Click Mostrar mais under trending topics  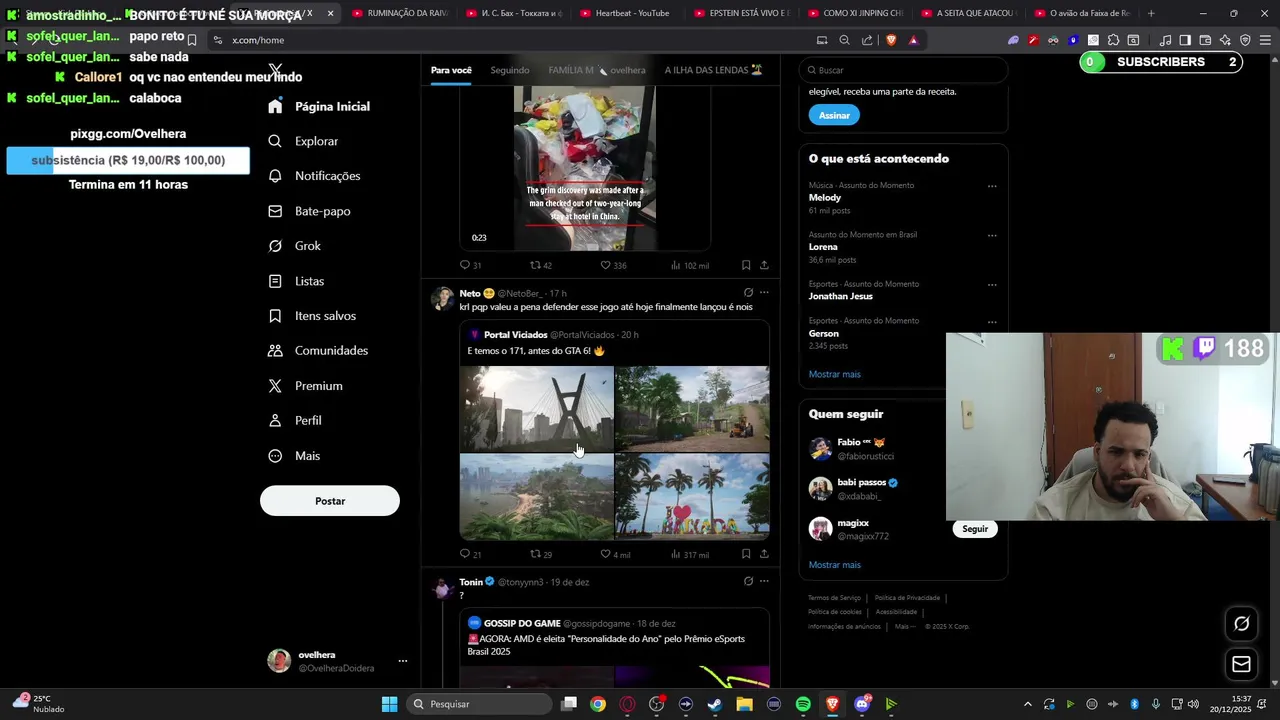(x=835, y=374)
